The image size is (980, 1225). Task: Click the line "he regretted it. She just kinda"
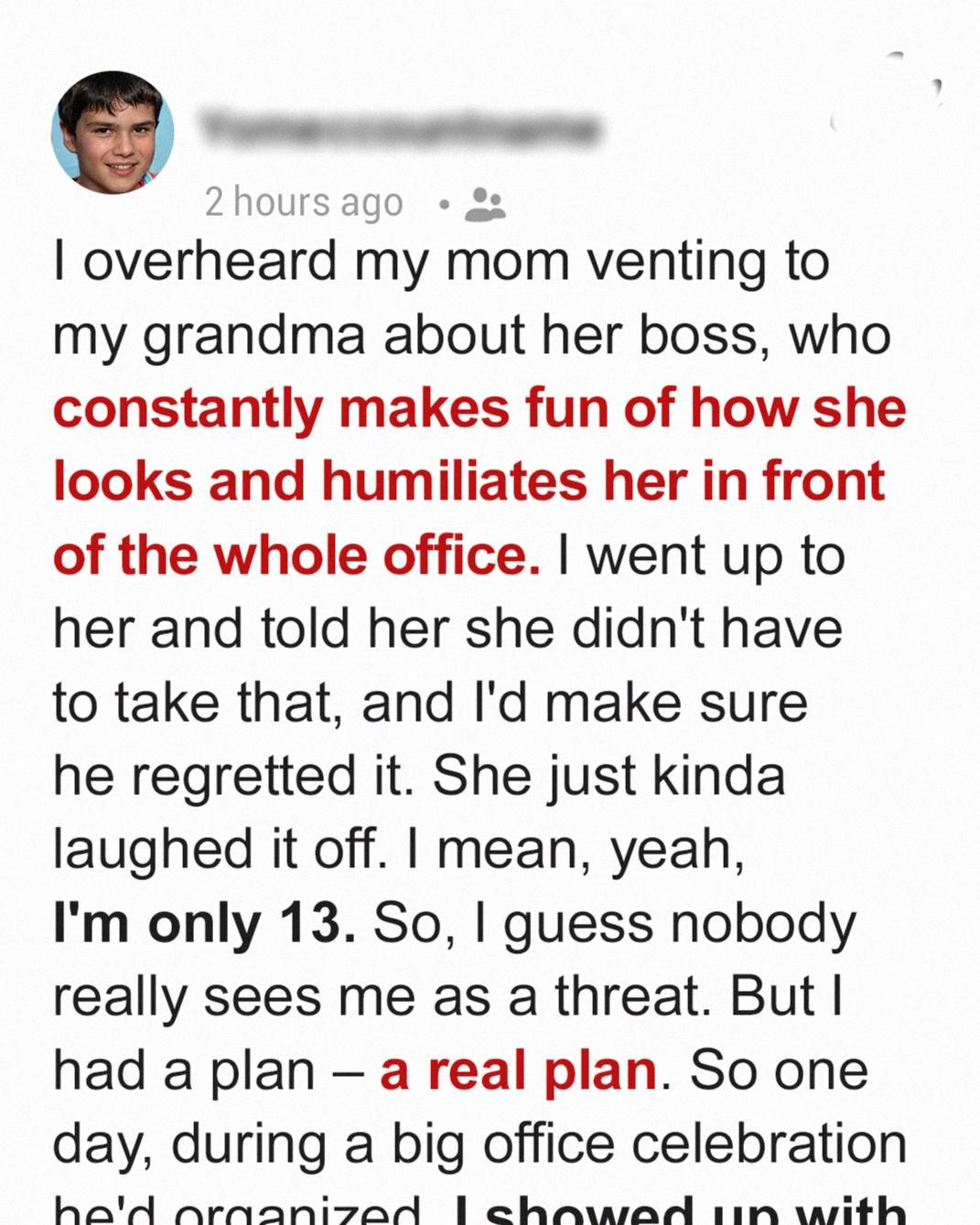[419, 776]
